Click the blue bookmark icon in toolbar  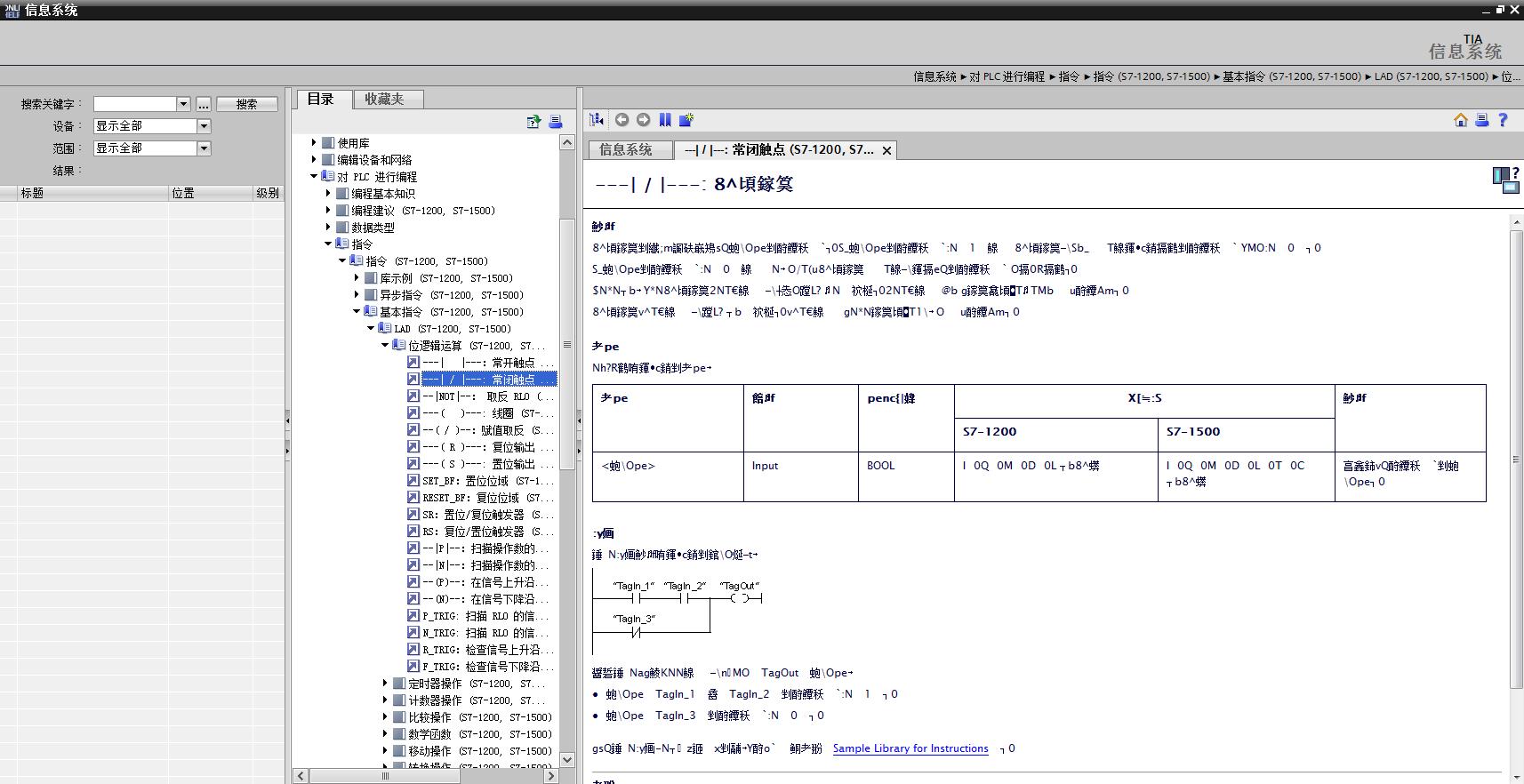coord(665,120)
